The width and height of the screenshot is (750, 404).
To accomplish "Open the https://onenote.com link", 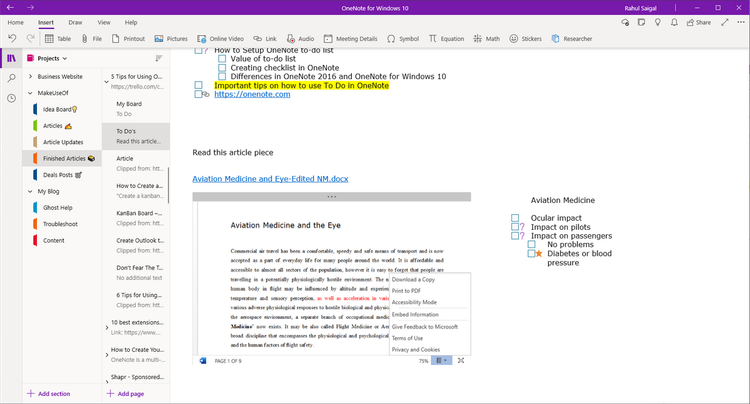I will pyautogui.click(x=252, y=94).
